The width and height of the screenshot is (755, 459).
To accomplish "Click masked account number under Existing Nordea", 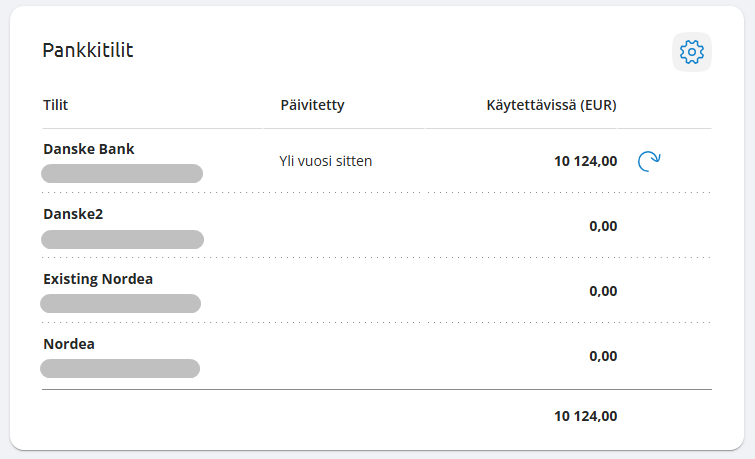I will click(x=121, y=304).
